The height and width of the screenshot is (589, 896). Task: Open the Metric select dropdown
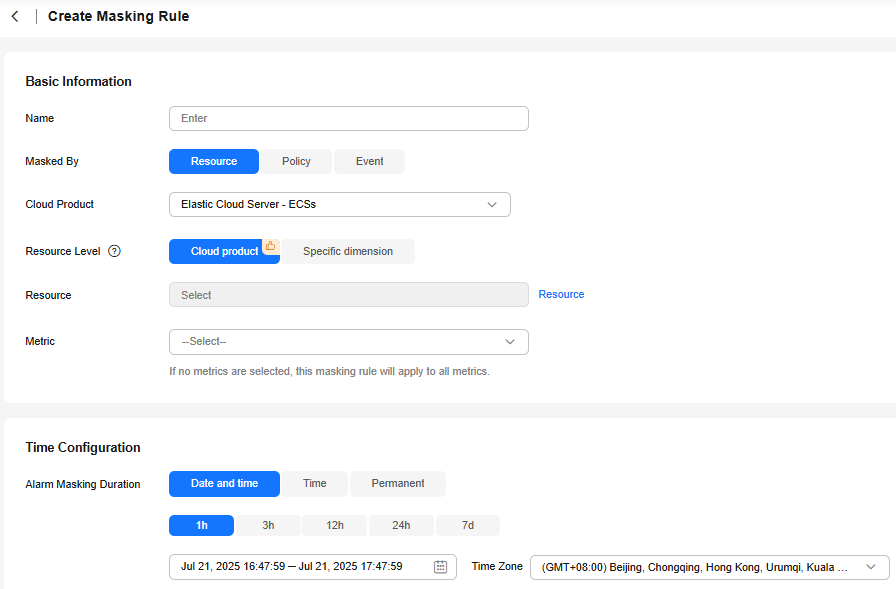coord(349,342)
